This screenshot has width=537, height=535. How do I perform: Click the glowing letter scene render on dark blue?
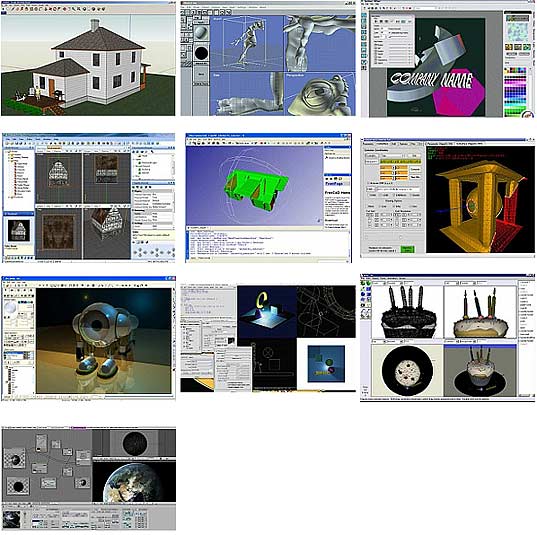[x=266, y=312]
